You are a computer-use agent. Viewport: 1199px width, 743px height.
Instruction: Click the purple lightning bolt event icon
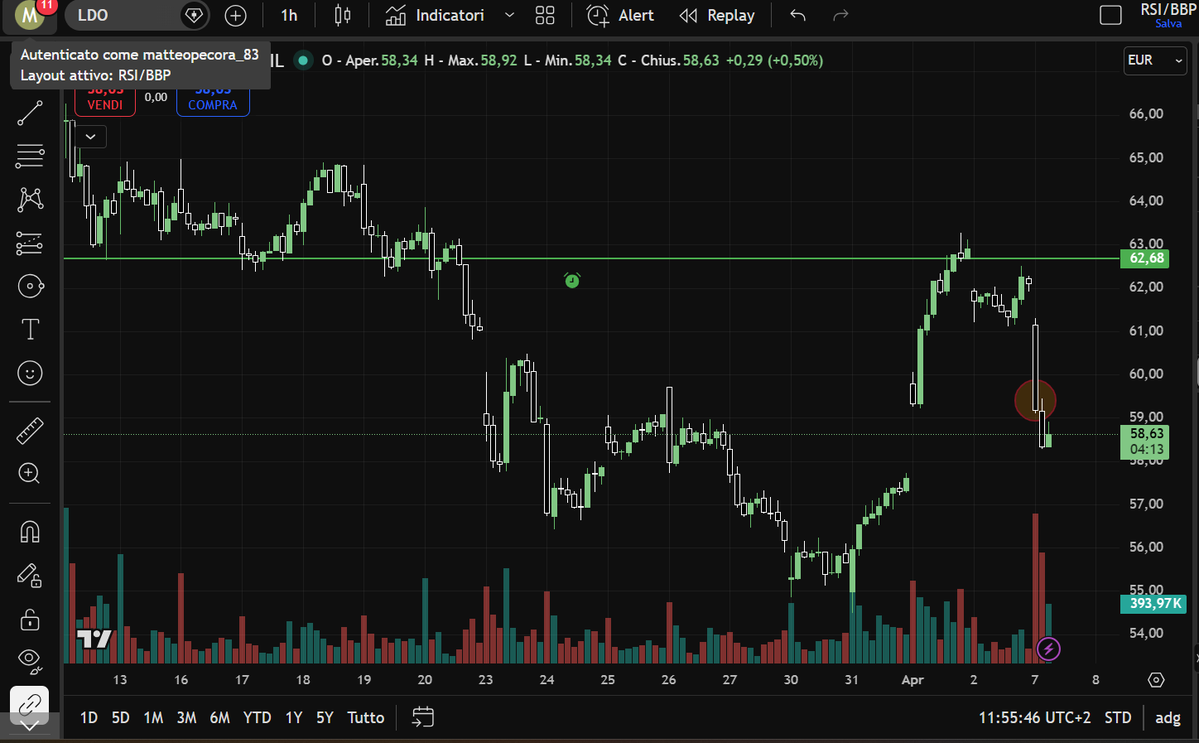(x=1048, y=649)
